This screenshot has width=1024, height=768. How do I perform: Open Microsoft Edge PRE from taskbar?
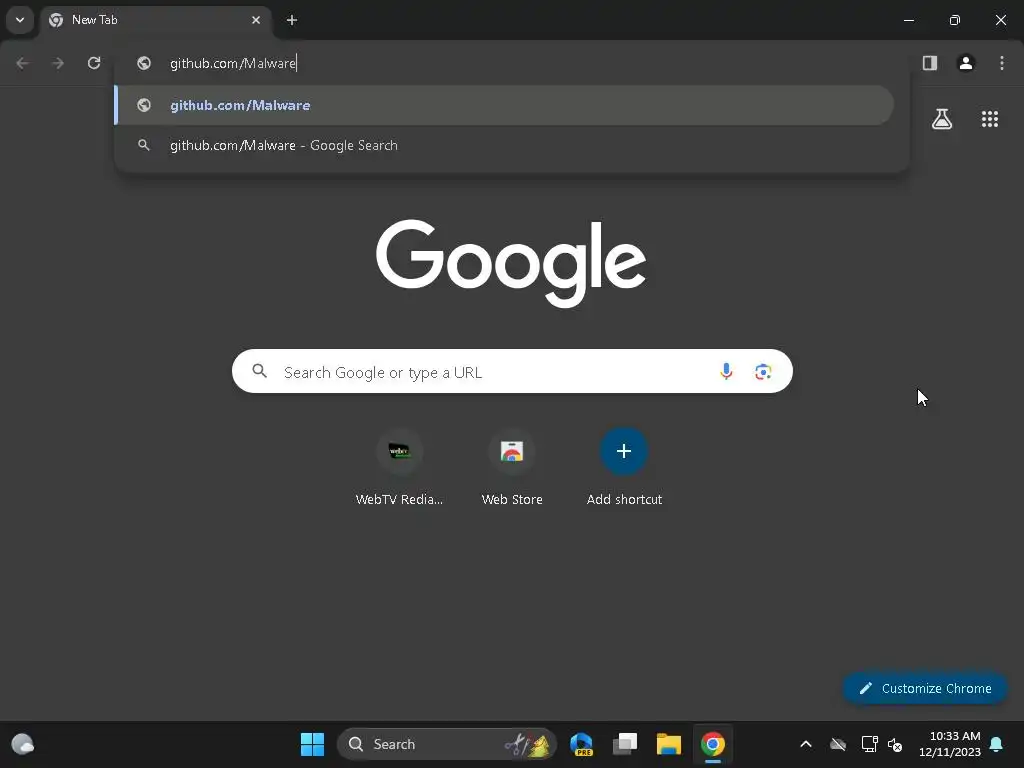click(x=581, y=744)
